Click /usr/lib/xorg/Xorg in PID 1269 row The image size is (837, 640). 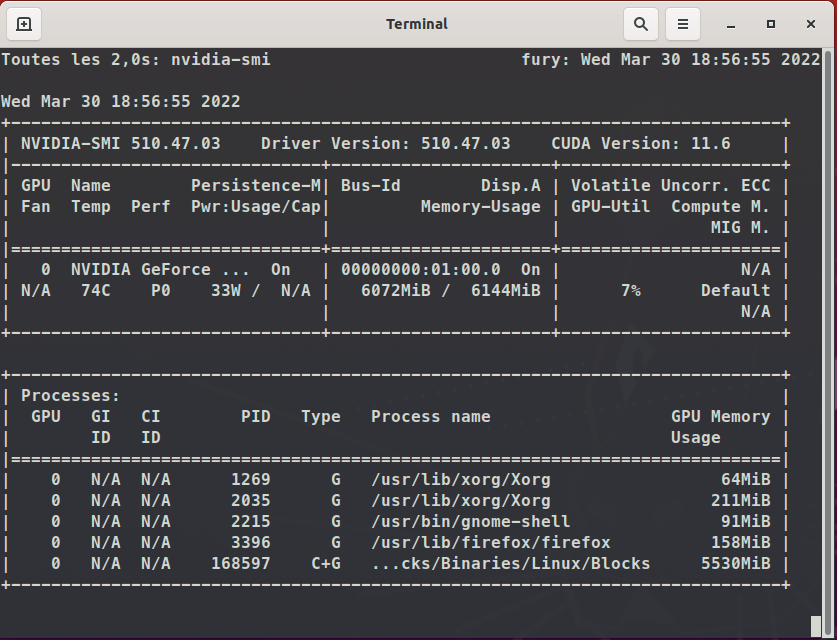point(461,479)
